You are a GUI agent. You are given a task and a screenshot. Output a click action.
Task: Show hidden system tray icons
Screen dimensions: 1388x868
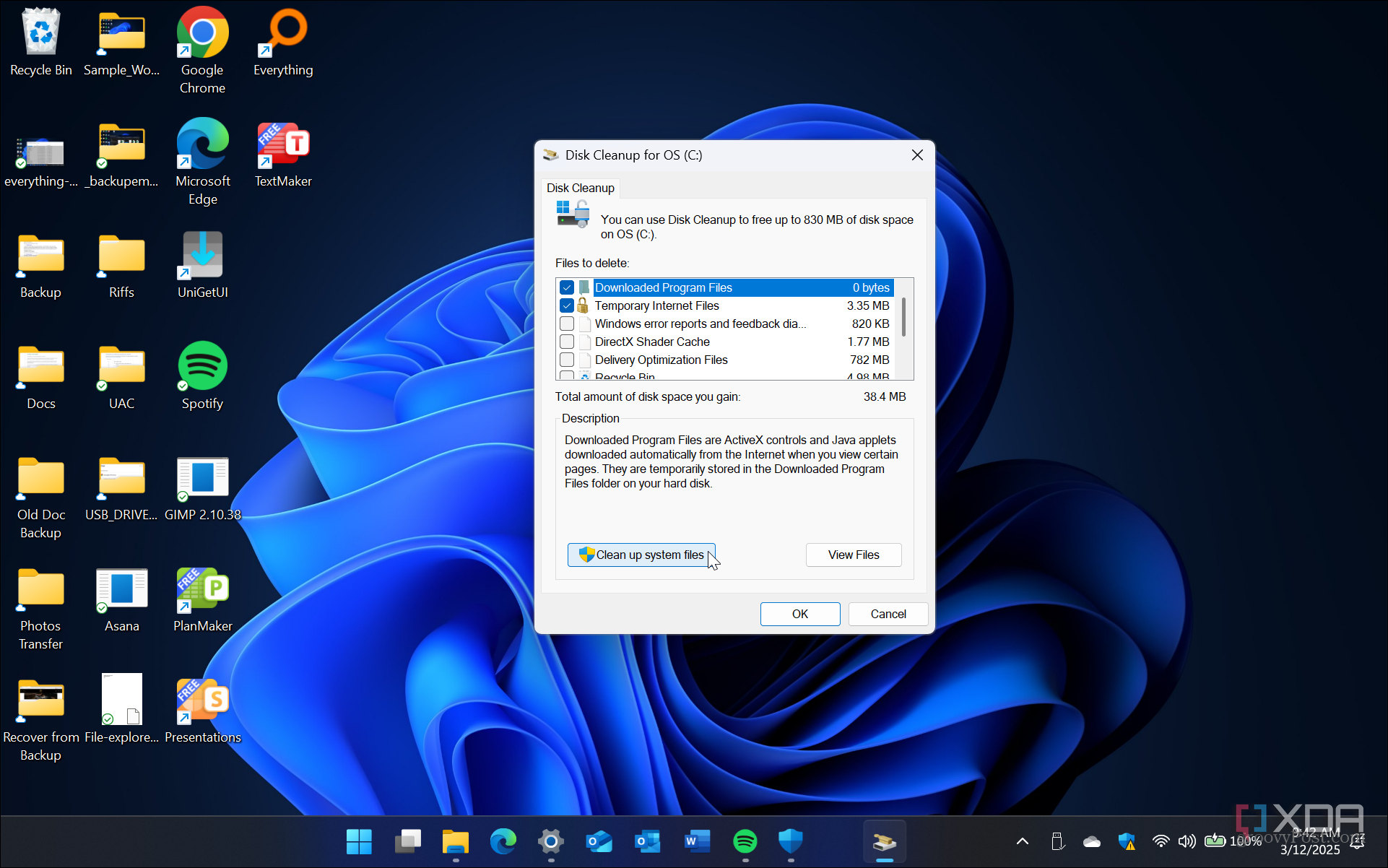1023,841
